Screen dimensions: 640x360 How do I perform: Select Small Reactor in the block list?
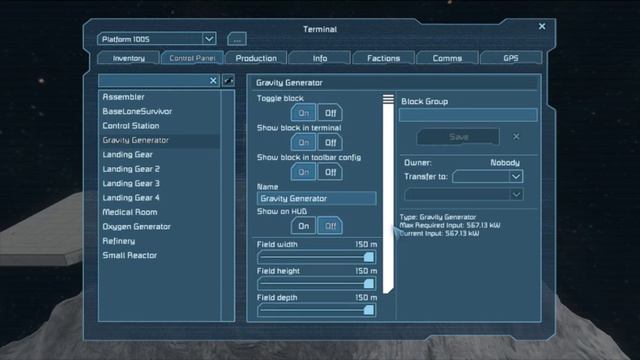159,256
